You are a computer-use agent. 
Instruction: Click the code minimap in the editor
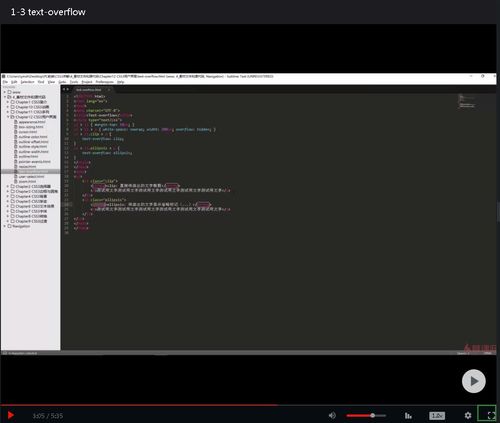click(x=467, y=101)
